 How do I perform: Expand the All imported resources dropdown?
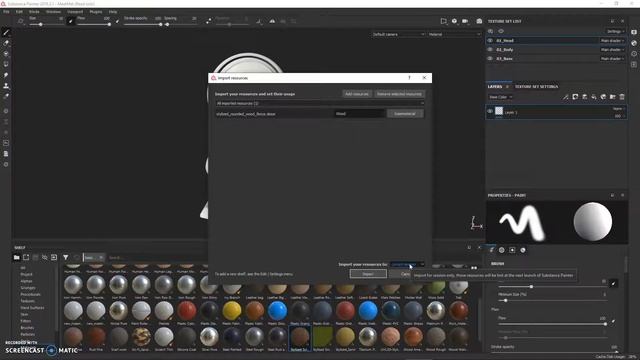(320, 103)
